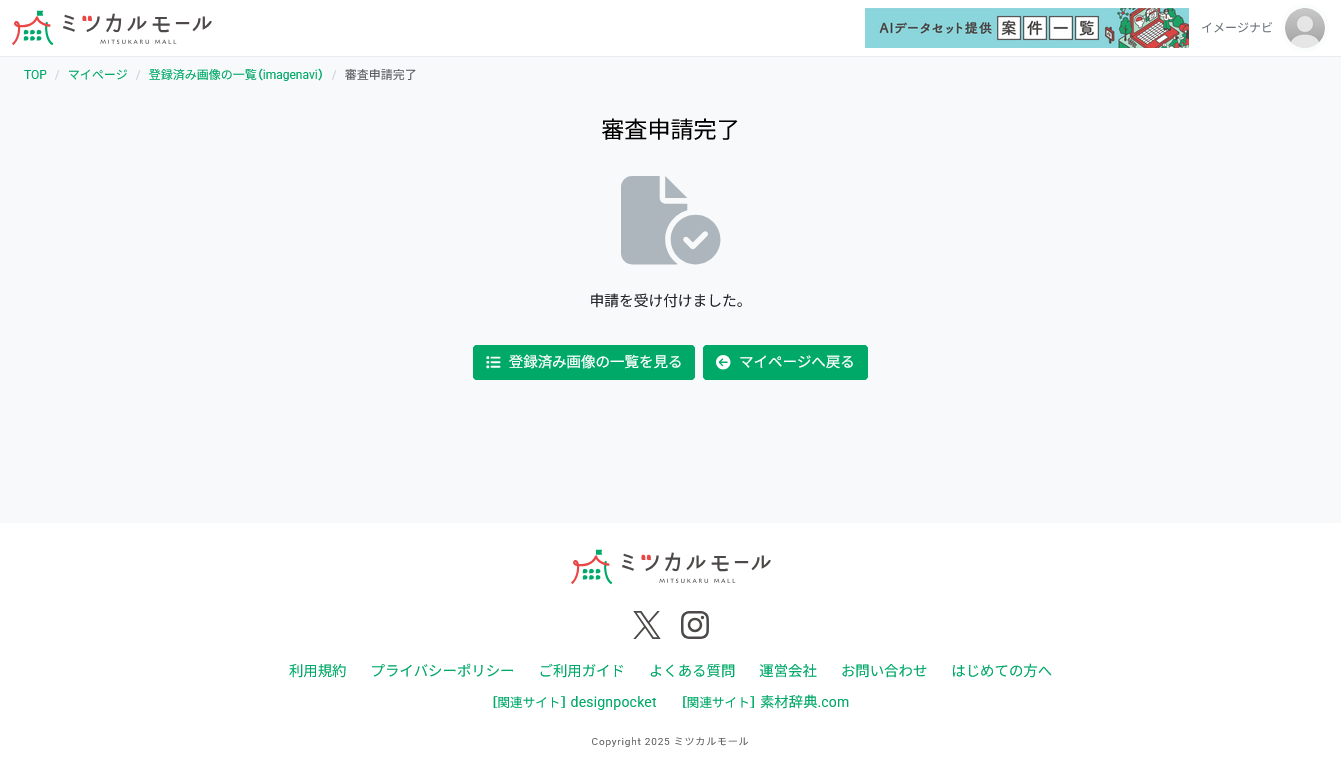Click the list icon inside 登録済み画像の一覧を見る button
The image size is (1341, 762).
click(x=492, y=362)
